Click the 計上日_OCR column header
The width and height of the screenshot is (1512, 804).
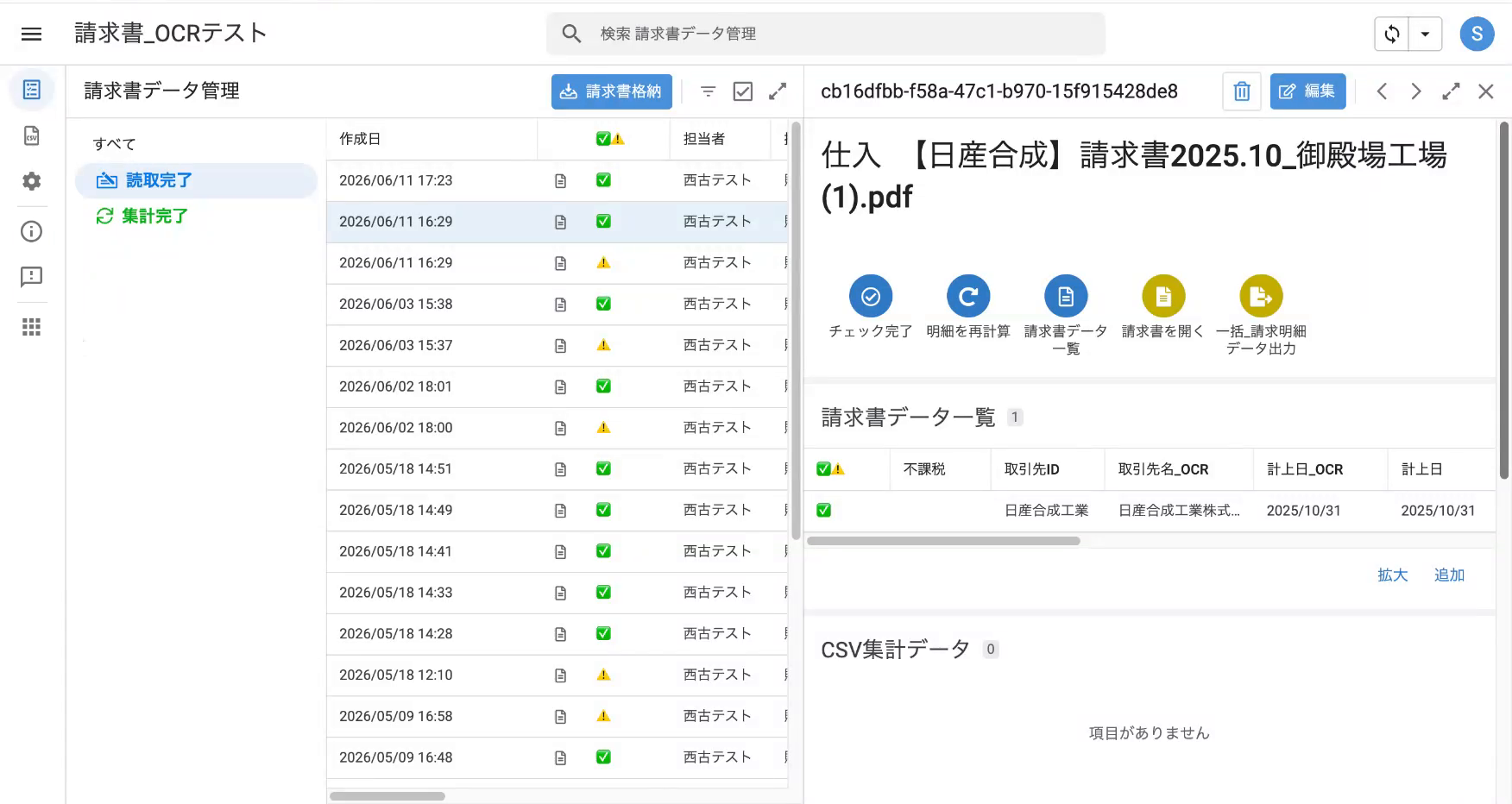[x=1304, y=469]
